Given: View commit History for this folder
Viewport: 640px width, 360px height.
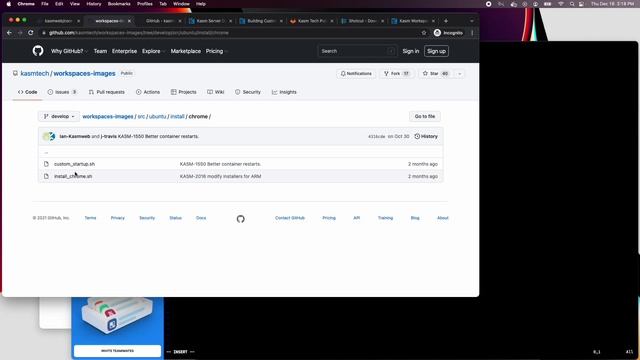Looking at the screenshot, I should 426,136.
